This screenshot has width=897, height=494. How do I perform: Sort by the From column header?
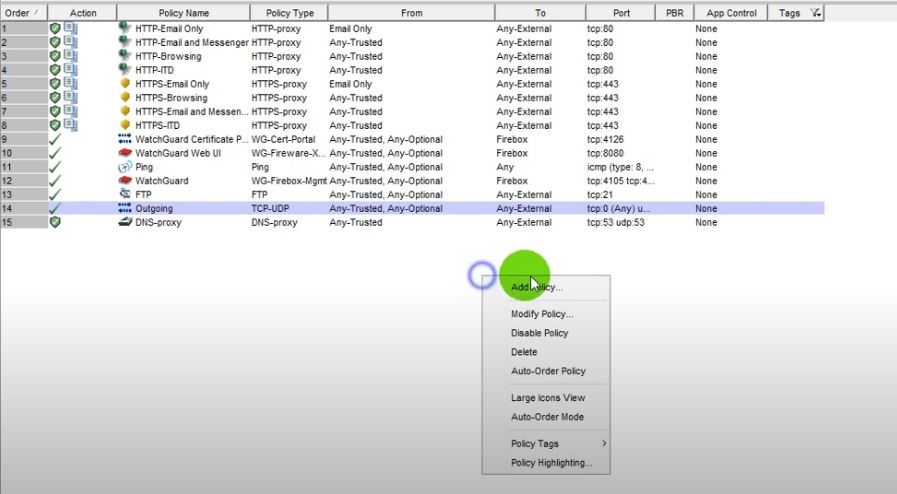pos(412,13)
